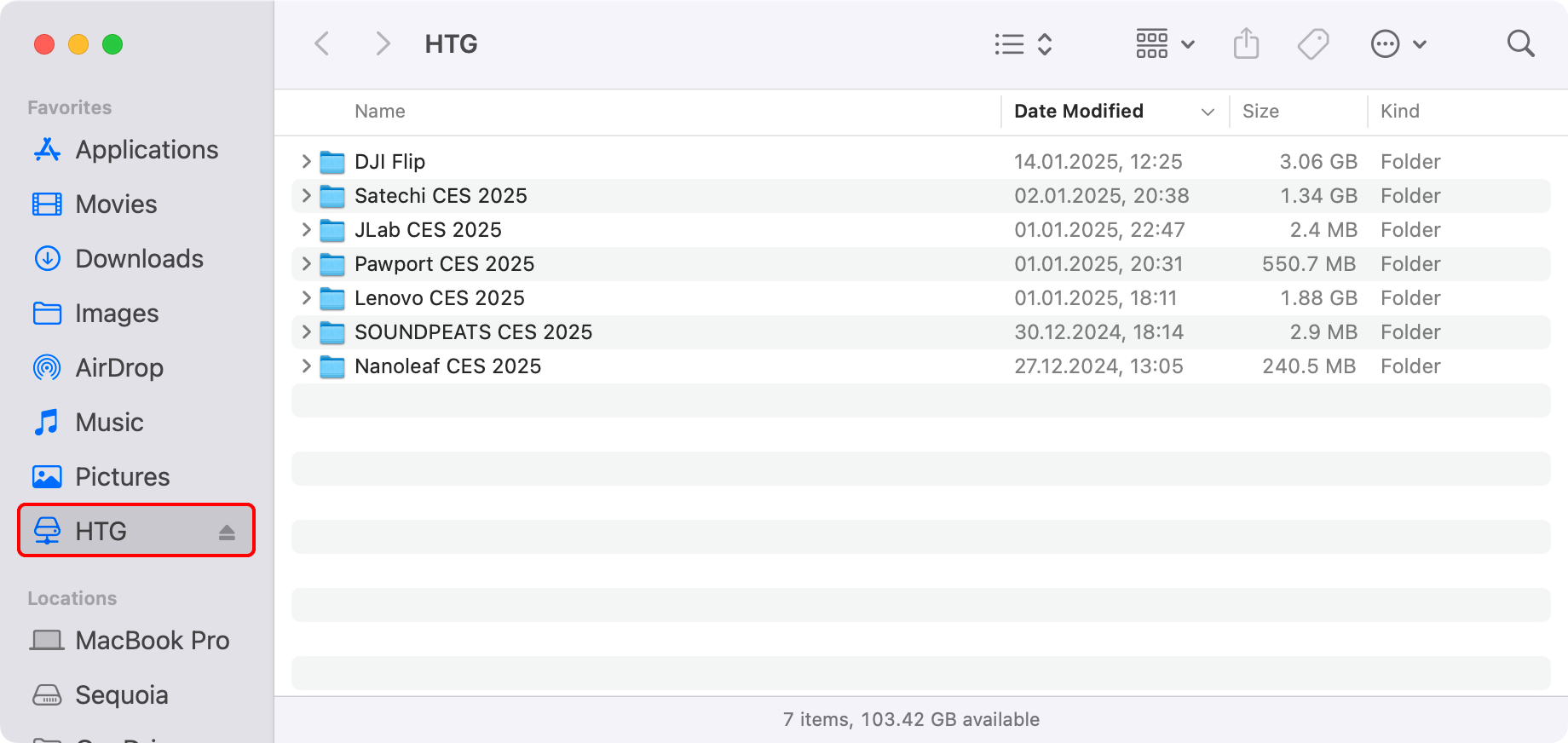Click the Search icon in the toolbar
The height and width of the screenshot is (743, 1568).
click(1520, 43)
